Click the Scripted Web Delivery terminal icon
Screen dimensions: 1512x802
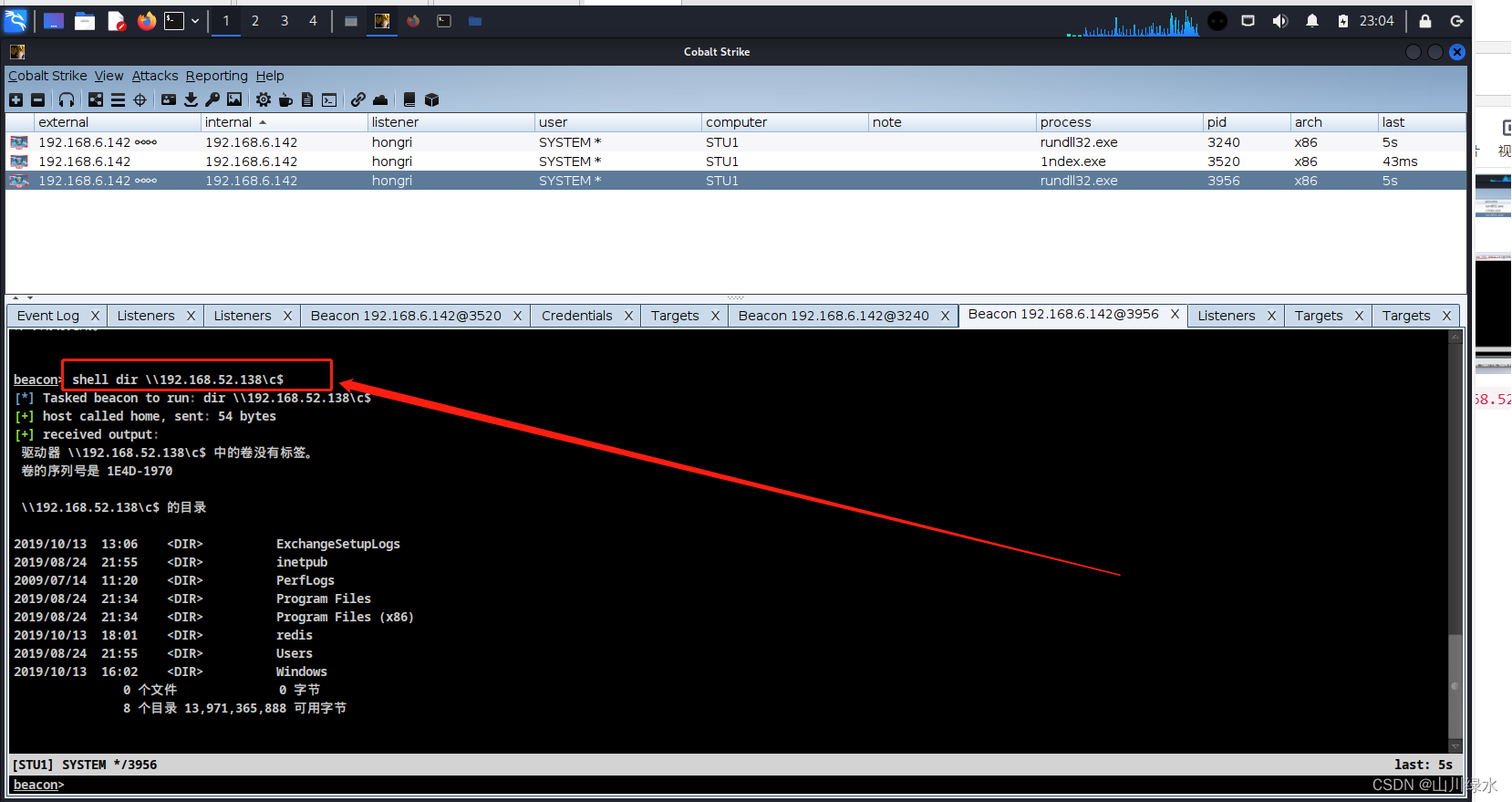(x=329, y=99)
